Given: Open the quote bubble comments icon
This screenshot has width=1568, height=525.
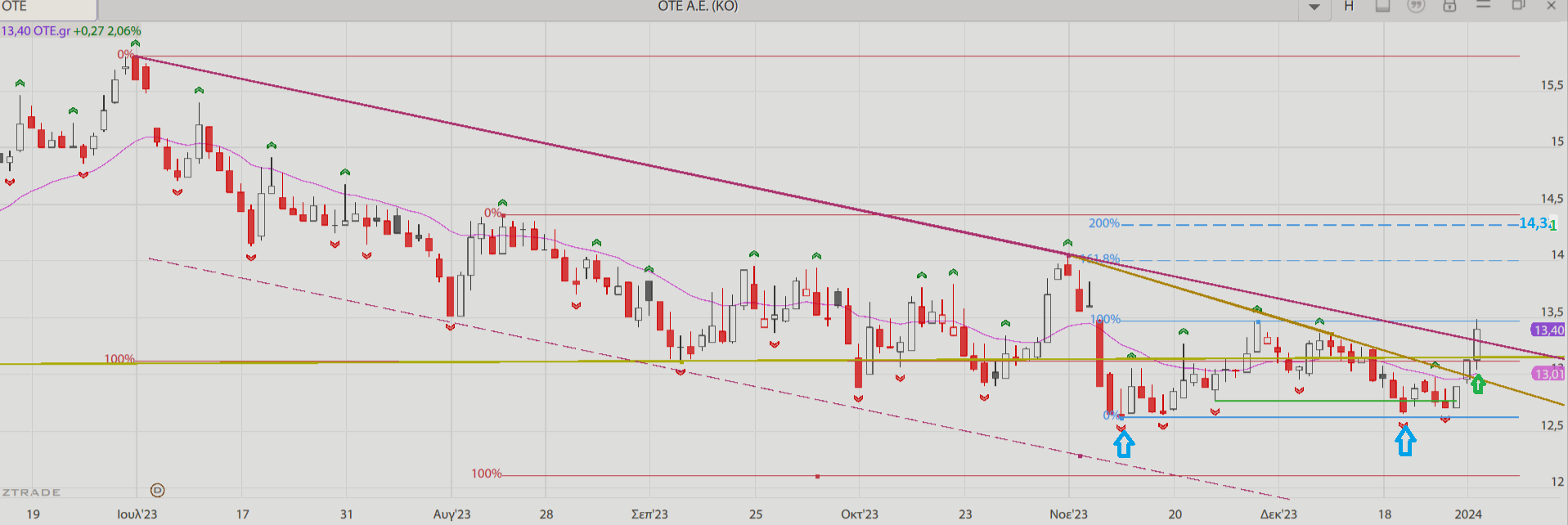Looking at the screenshot, I should [x=1416, y=6].
